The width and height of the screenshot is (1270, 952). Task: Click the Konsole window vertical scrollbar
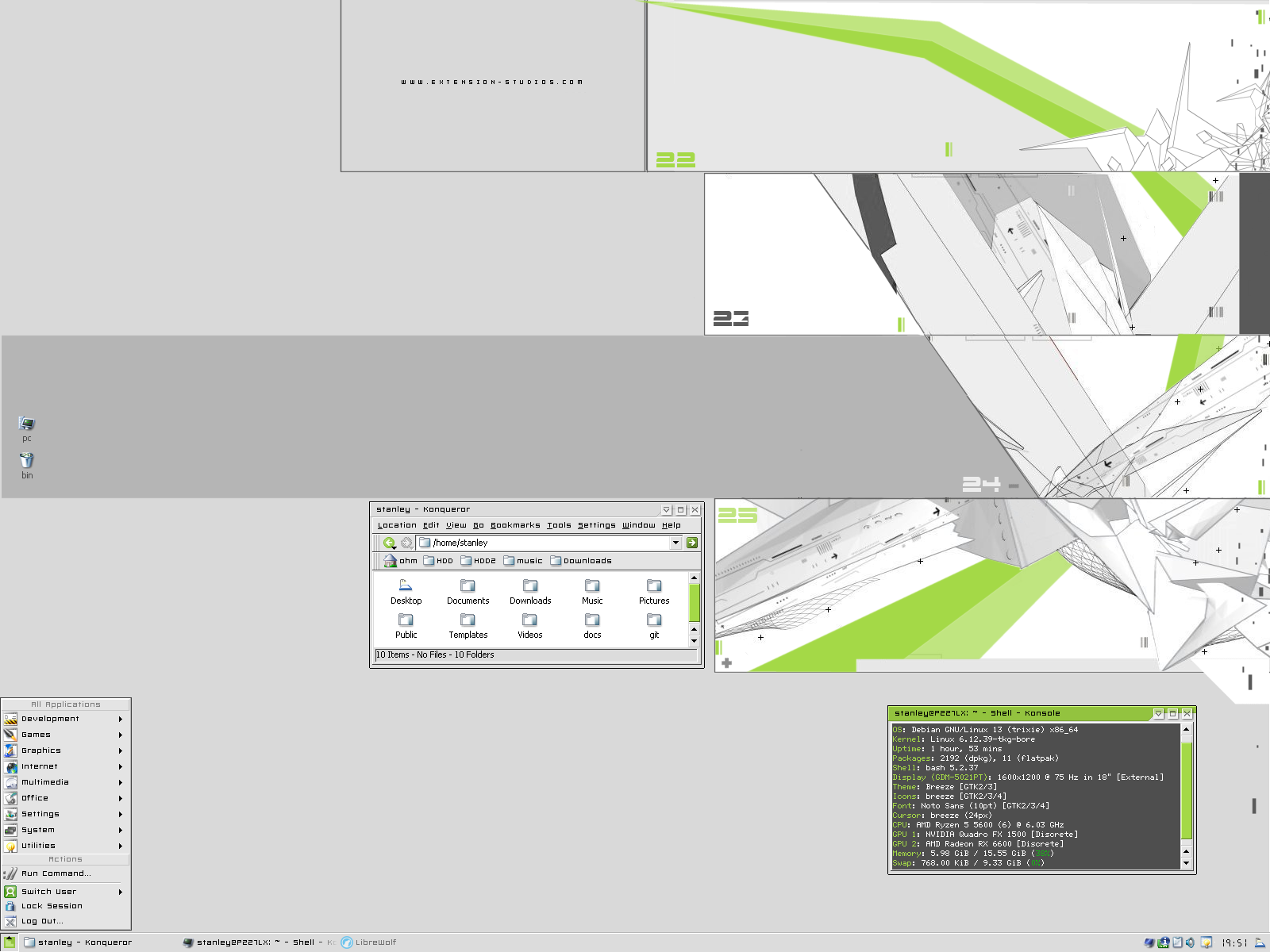click(x=1187, y=789)
